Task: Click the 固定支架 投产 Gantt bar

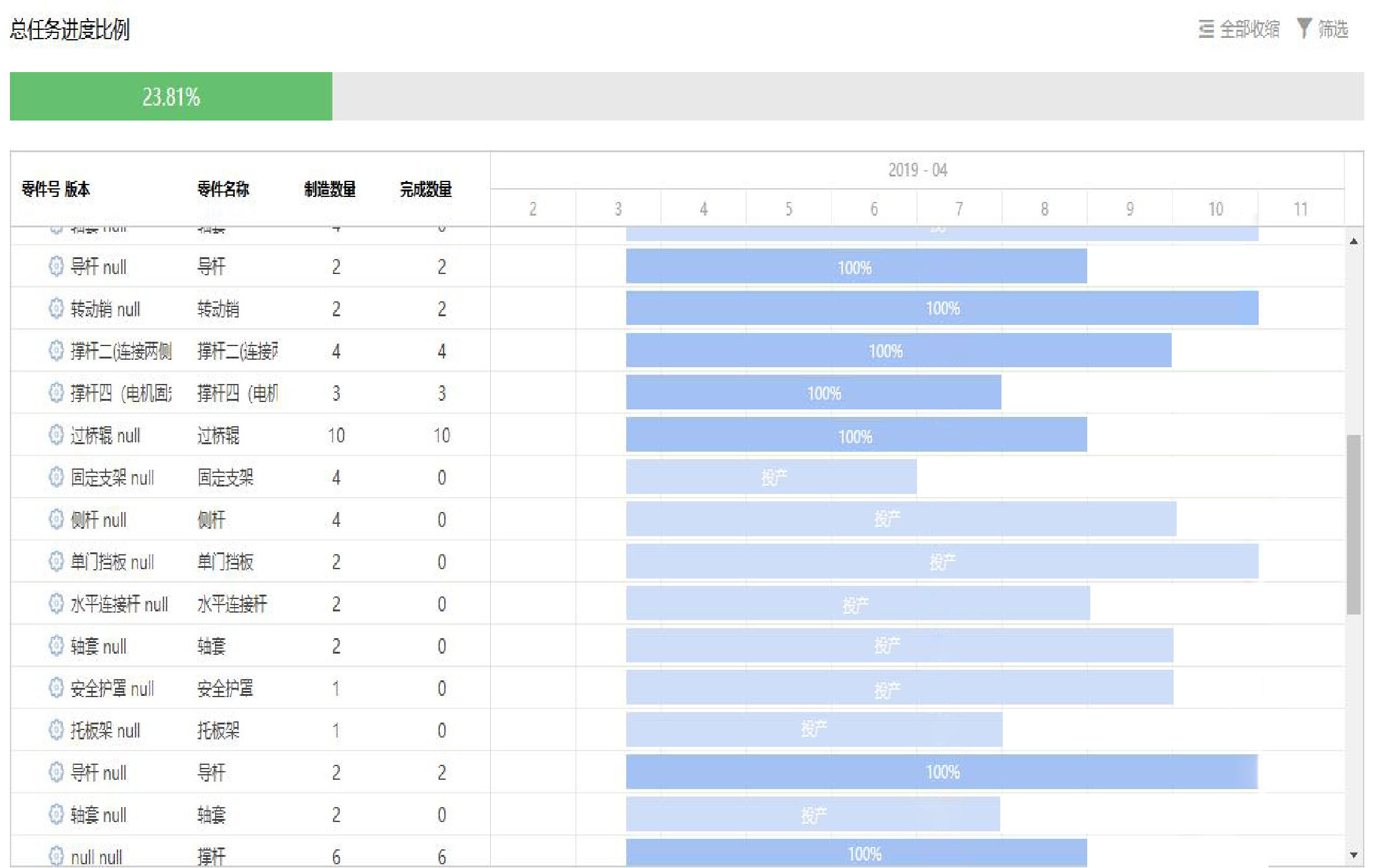Action: pyautogui.click(x=771, y=477)
